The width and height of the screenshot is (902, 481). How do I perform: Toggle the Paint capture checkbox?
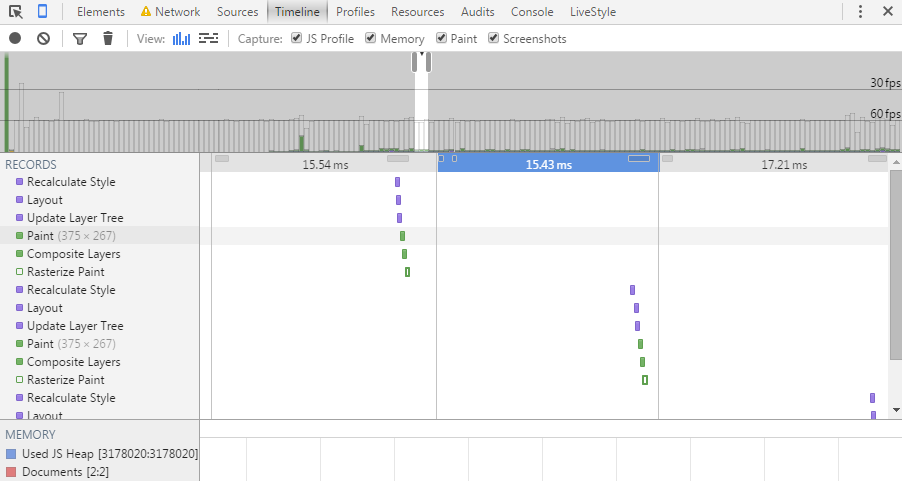pyautogui.click(x=442, y=39)
